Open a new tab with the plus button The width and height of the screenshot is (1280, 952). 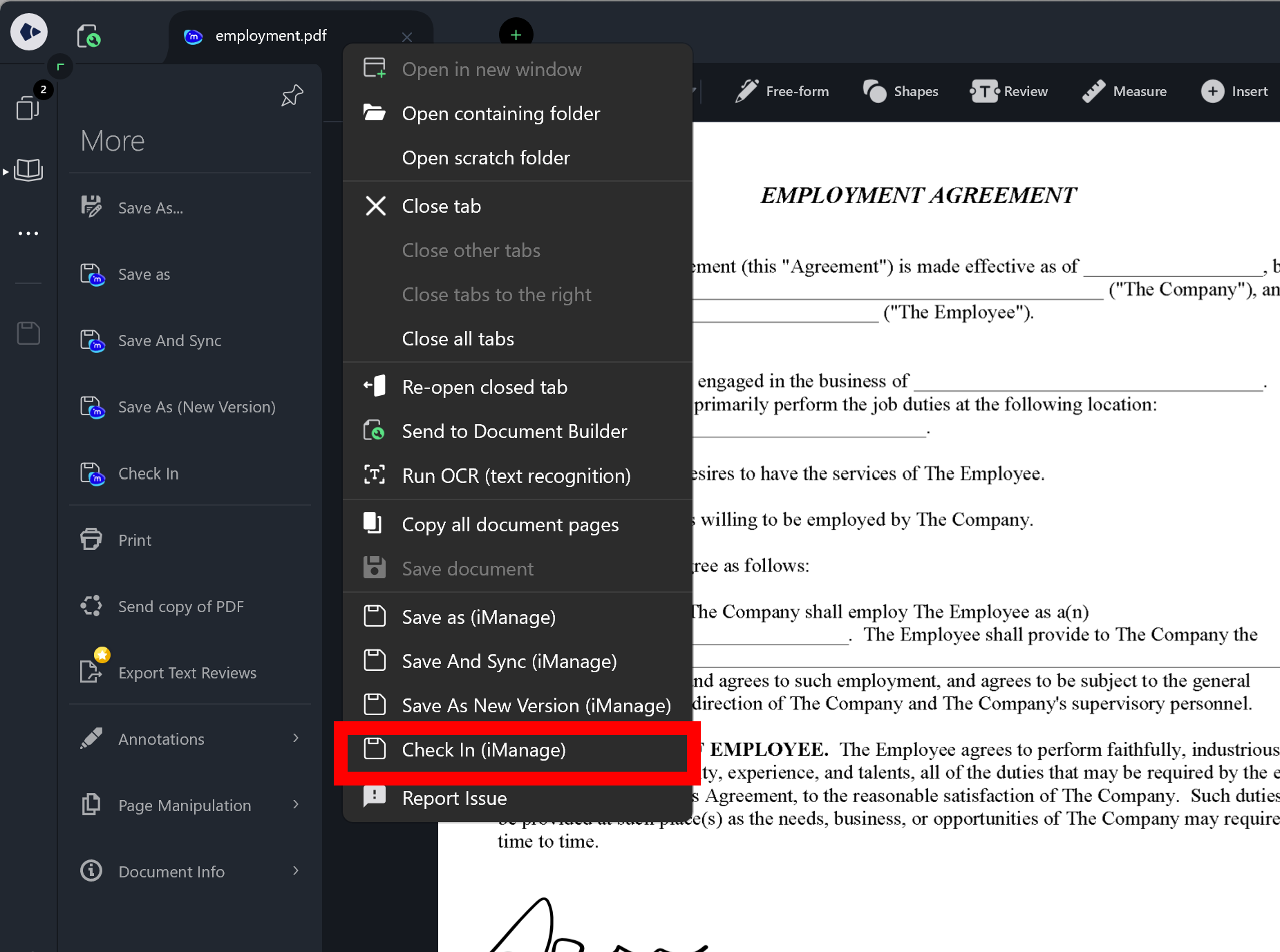click(515, 33)
